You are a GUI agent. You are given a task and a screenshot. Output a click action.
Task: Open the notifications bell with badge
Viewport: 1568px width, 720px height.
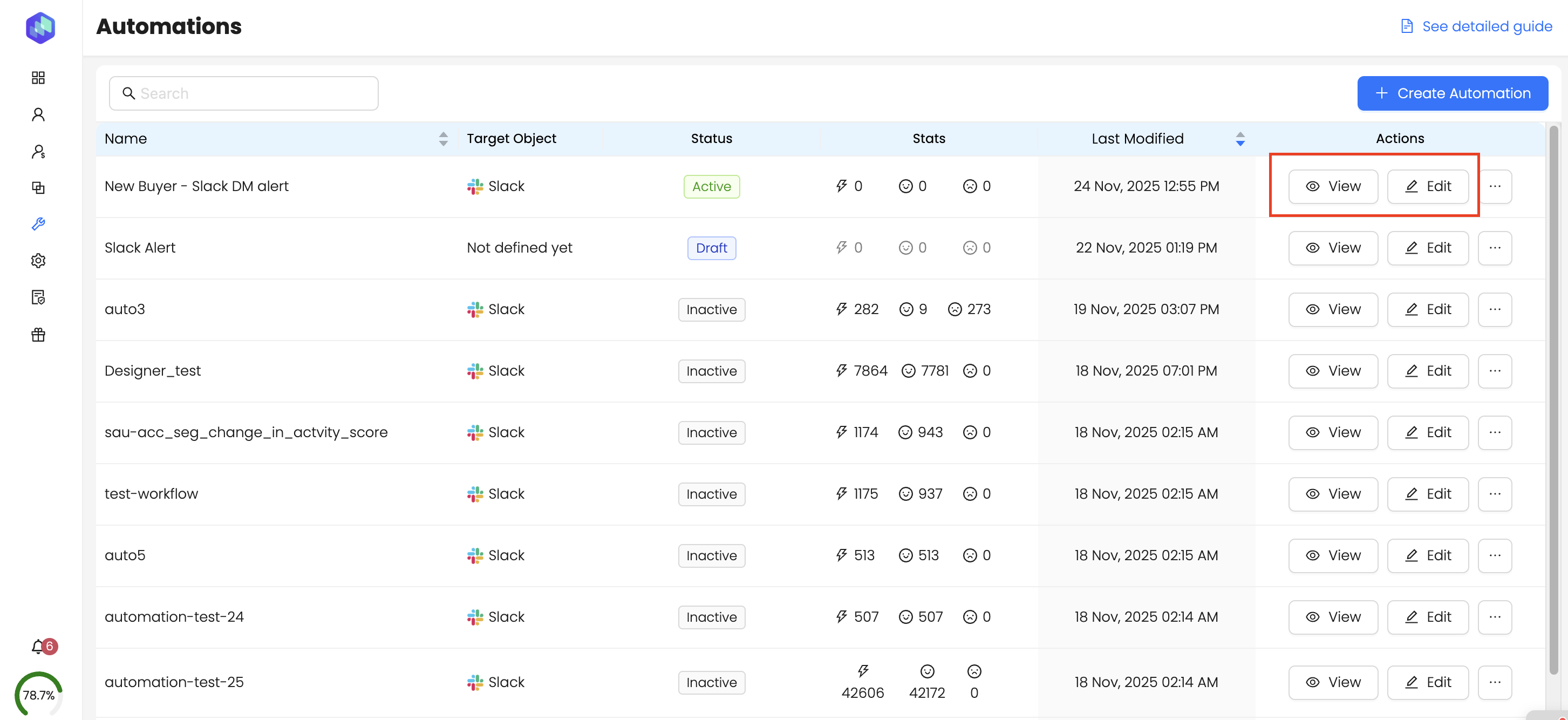click(39, 647)
